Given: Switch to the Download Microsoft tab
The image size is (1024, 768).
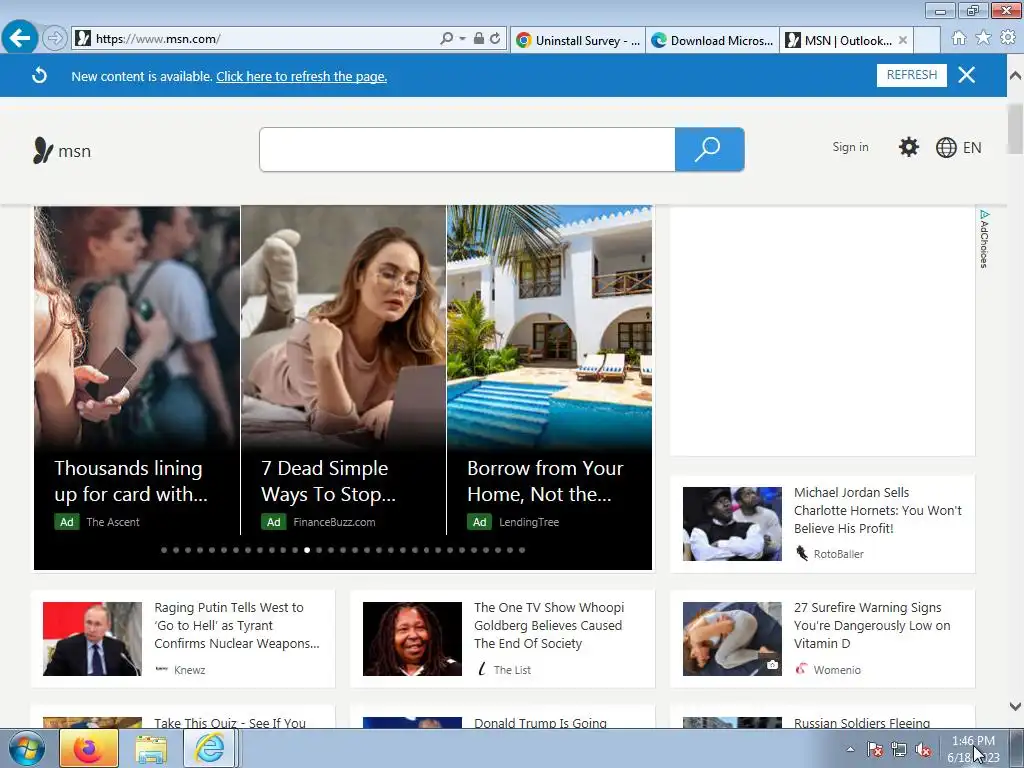Looking at the screenshot, I should 712,40.
